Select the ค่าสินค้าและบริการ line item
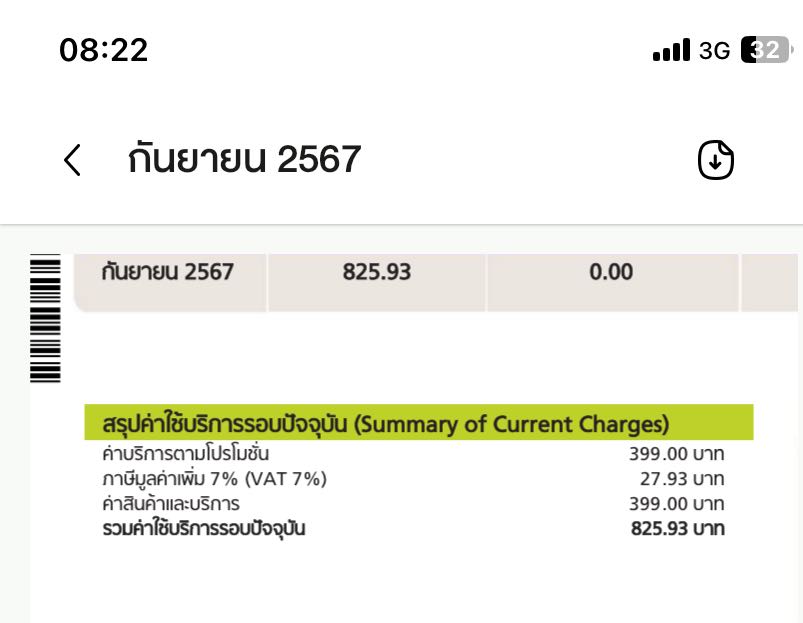 coord(171,504)
